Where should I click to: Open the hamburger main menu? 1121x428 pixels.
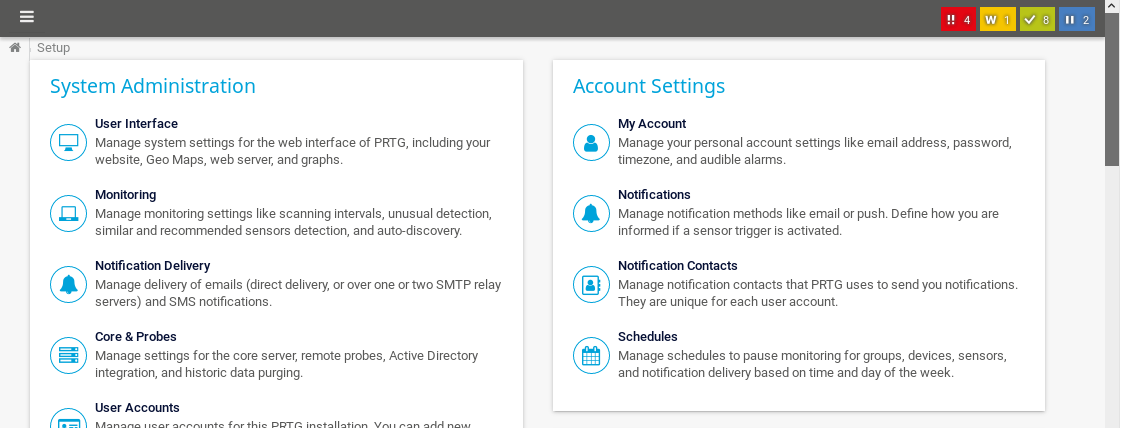tap(27, 17)
